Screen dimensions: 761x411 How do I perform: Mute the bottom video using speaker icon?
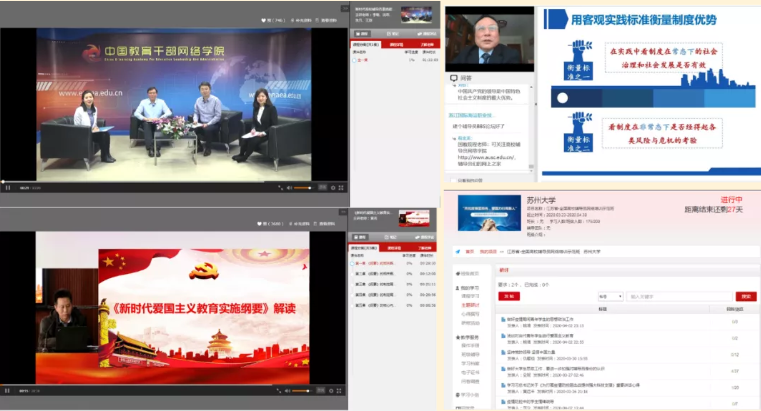click(289, 389)
